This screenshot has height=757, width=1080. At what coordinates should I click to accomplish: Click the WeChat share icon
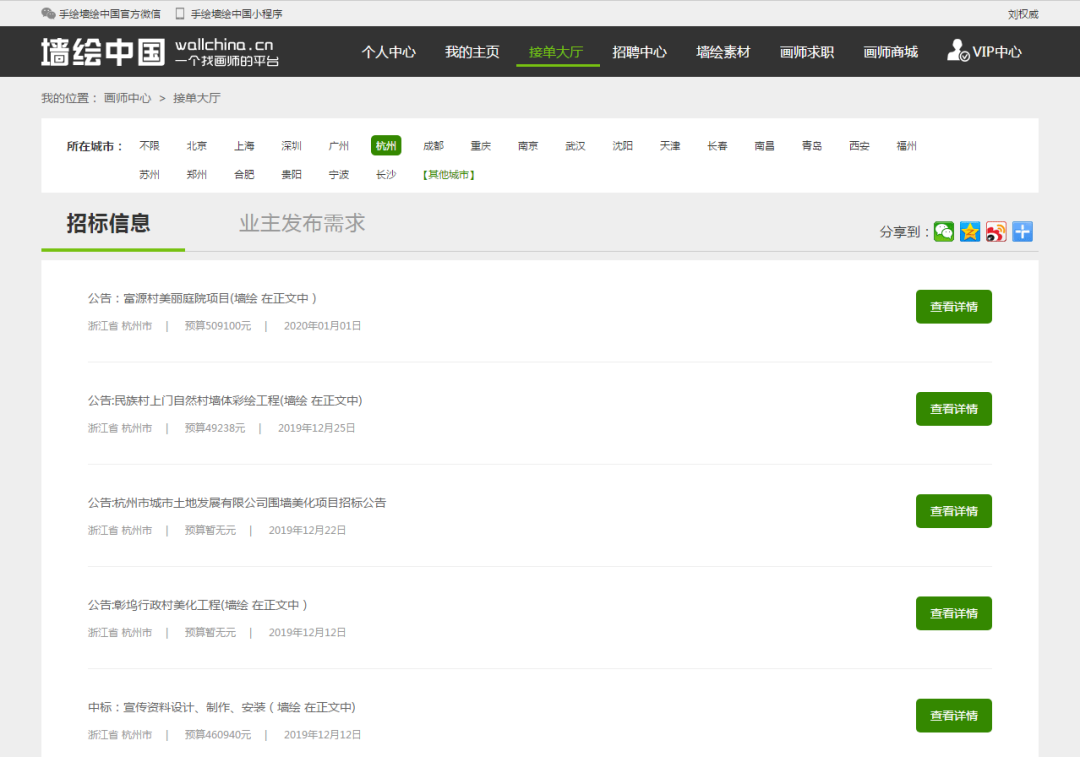[x=944, y=232]
